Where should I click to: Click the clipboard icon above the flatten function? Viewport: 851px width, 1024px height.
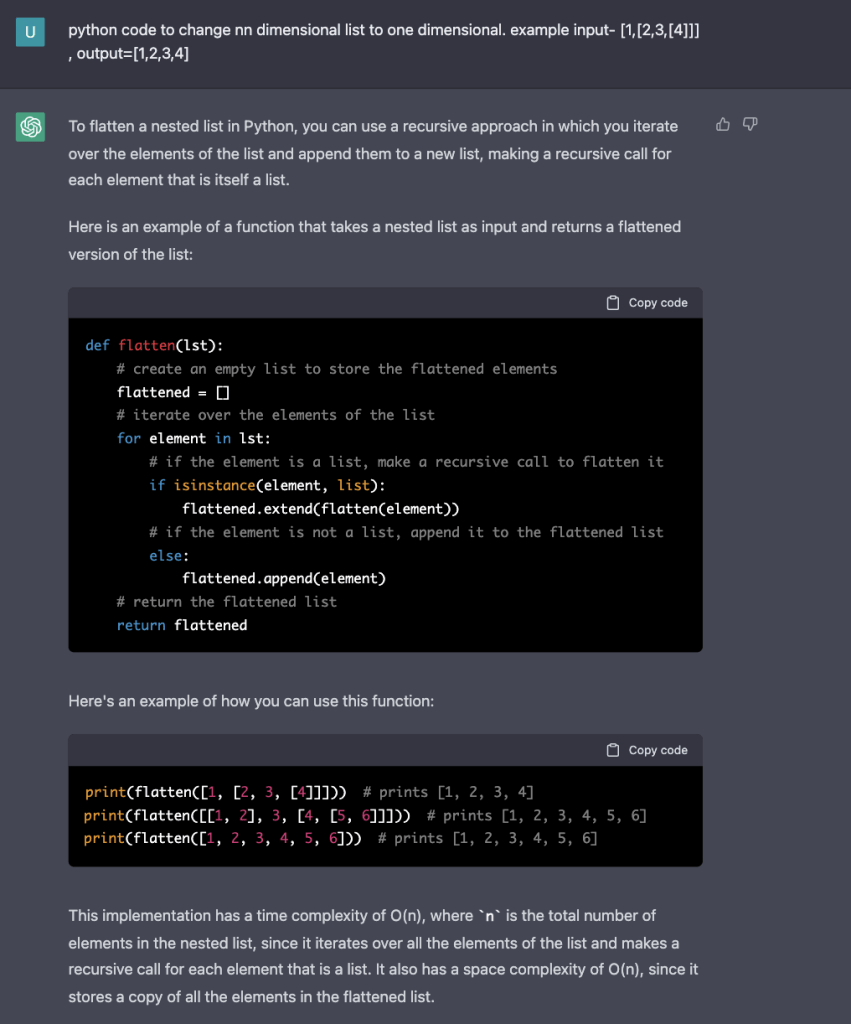[613, 303]
